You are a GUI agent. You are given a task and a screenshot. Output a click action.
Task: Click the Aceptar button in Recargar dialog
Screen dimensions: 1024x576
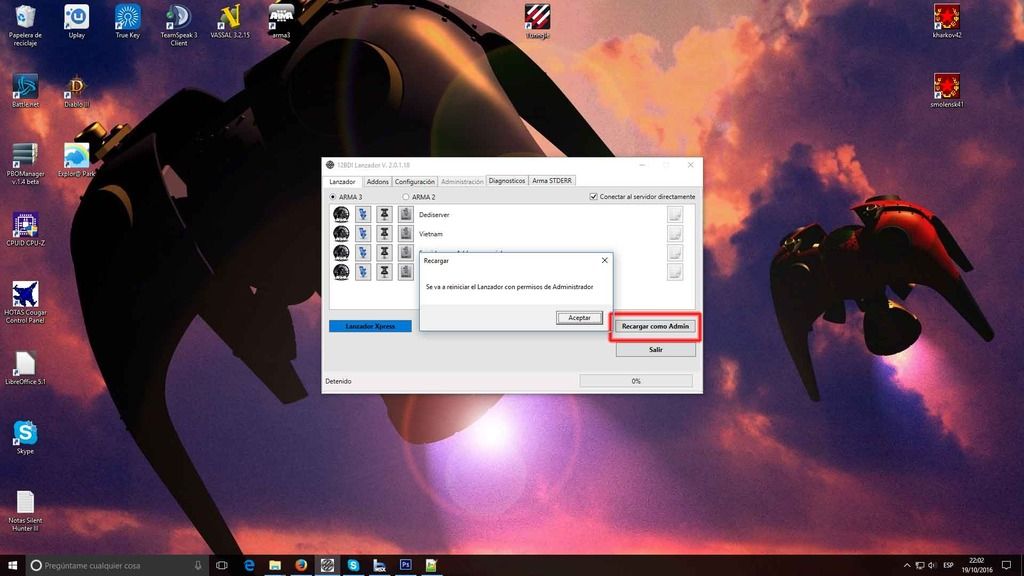579,317
